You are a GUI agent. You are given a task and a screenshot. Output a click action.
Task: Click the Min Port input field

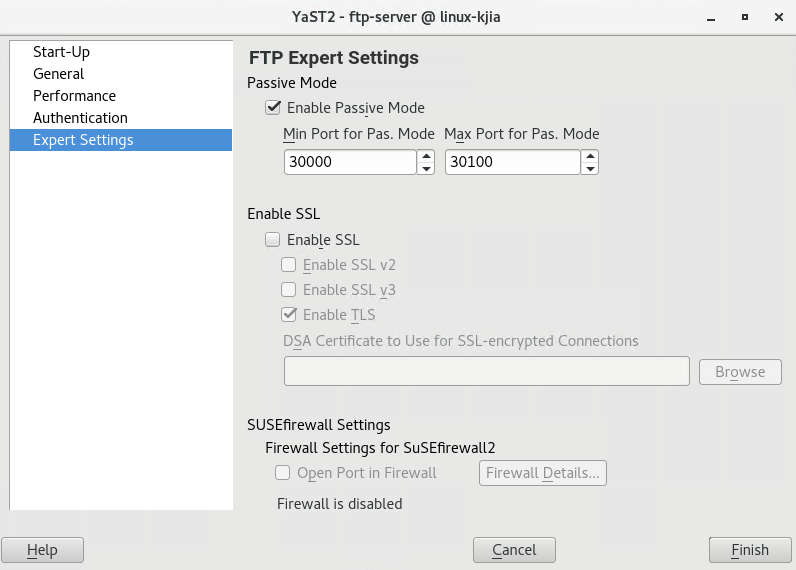350,162
